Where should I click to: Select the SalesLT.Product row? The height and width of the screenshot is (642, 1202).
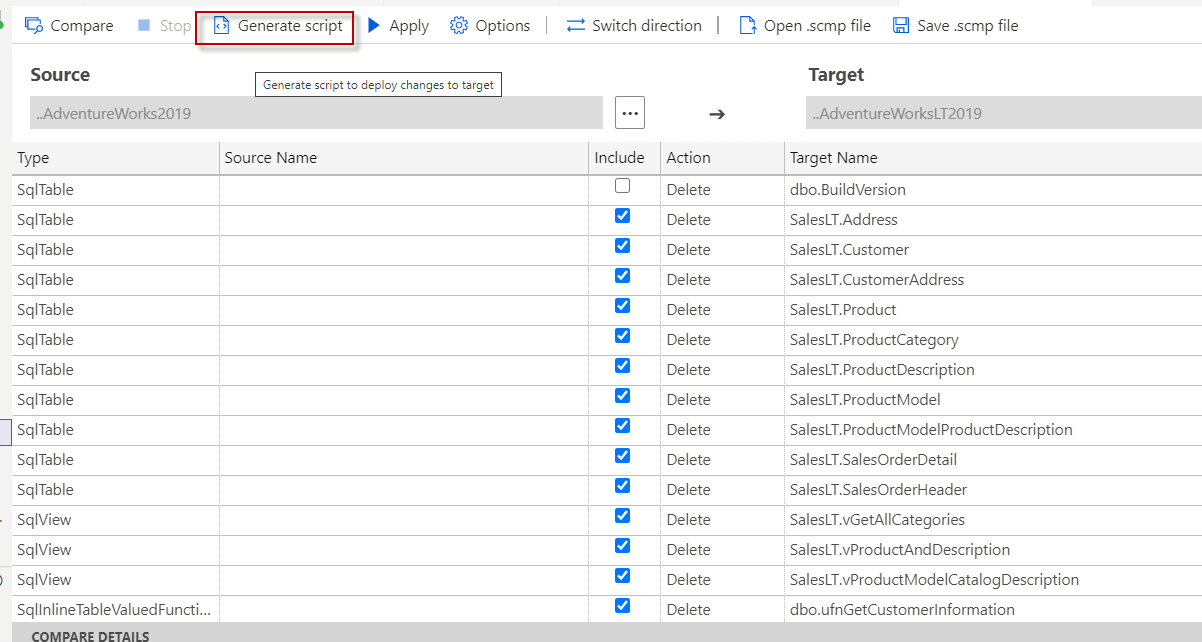(842, 310)
